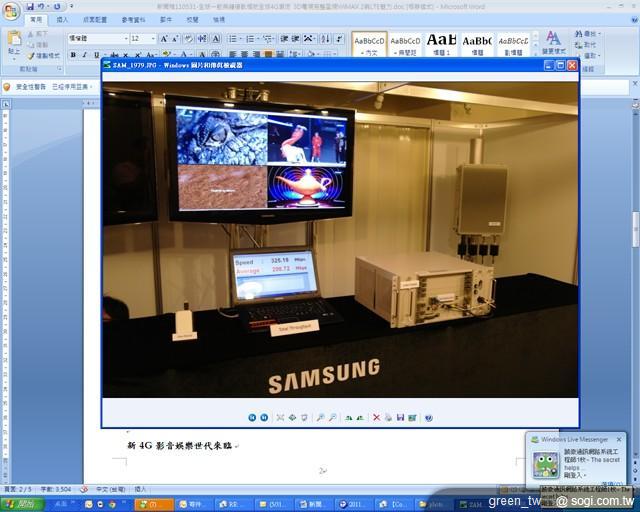This screenshot has height=512, width=640.
Task: Click the SAM_1979.JPG photo preview
Action: 340,240
